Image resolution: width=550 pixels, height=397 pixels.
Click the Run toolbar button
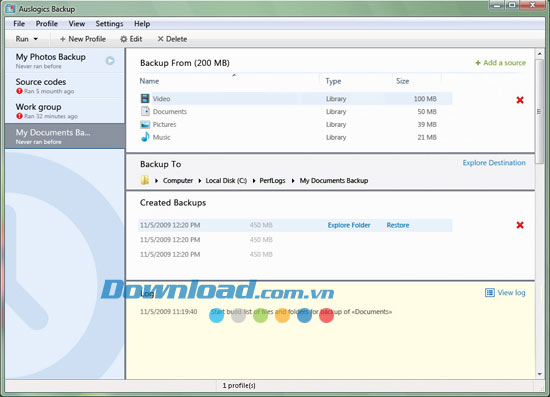pyautogui.click(x=22, y=39)
